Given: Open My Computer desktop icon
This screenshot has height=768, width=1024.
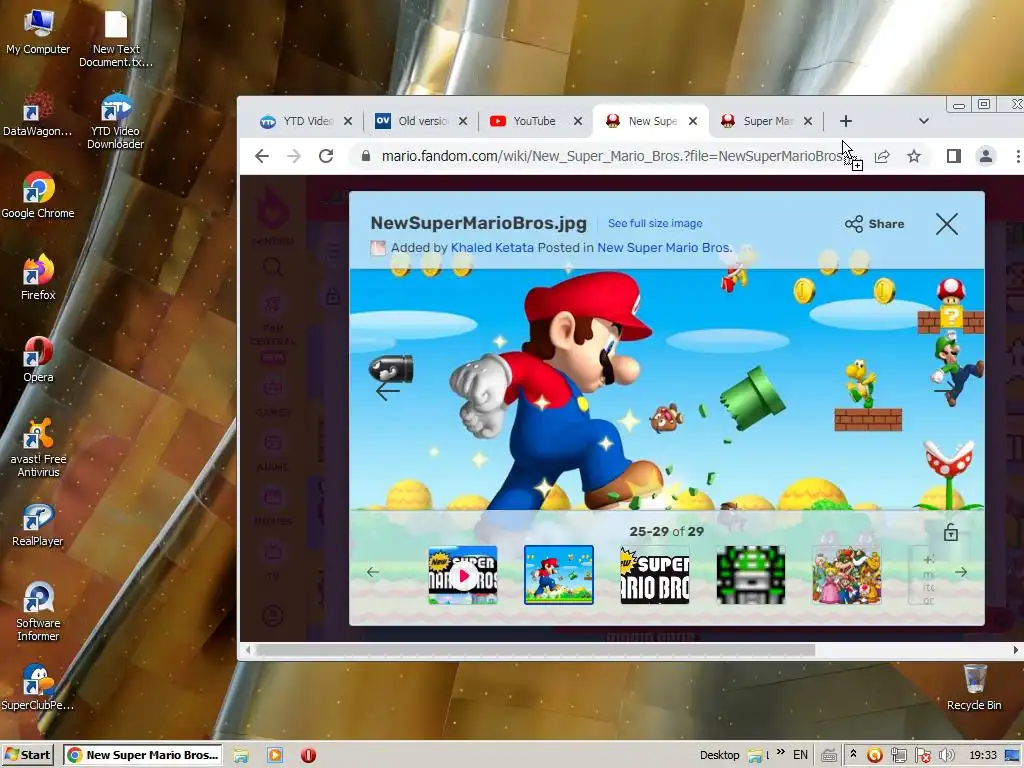Looking at the screenshot, I should click(38, 32).
